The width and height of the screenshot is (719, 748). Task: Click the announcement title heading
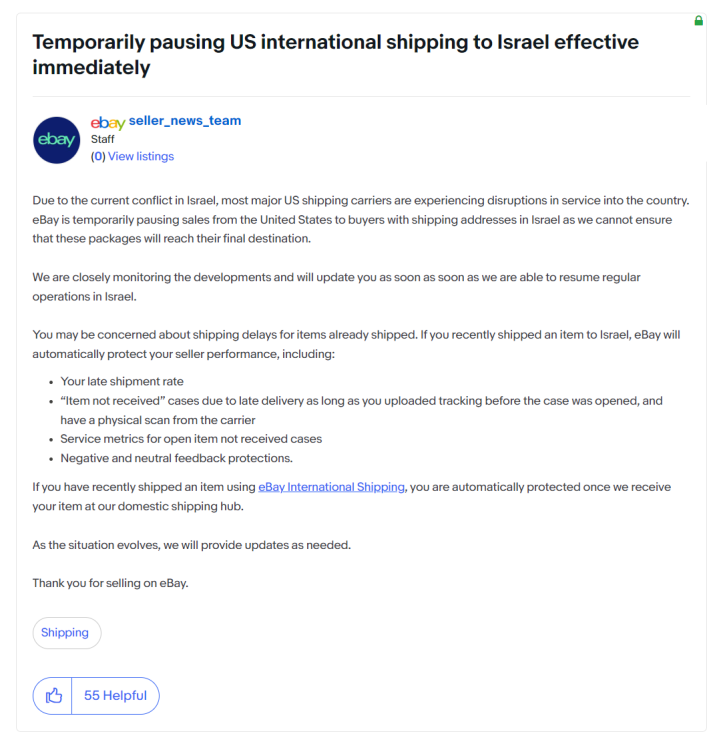335,54
